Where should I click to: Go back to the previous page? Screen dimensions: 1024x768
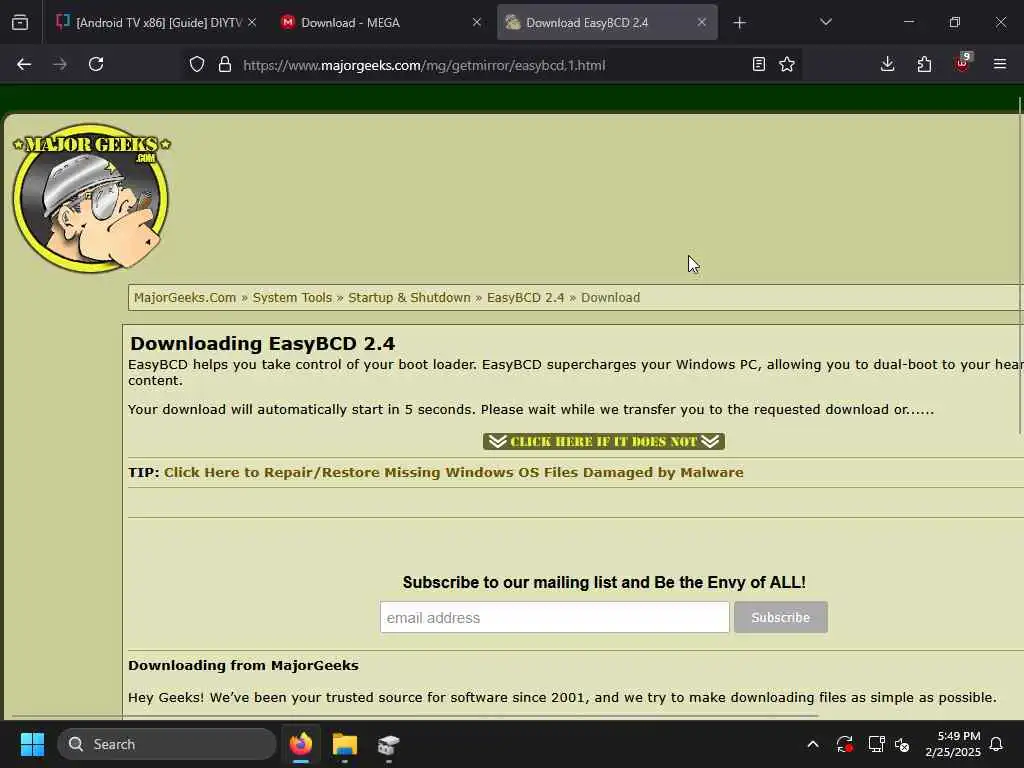(x=24, y=64)
